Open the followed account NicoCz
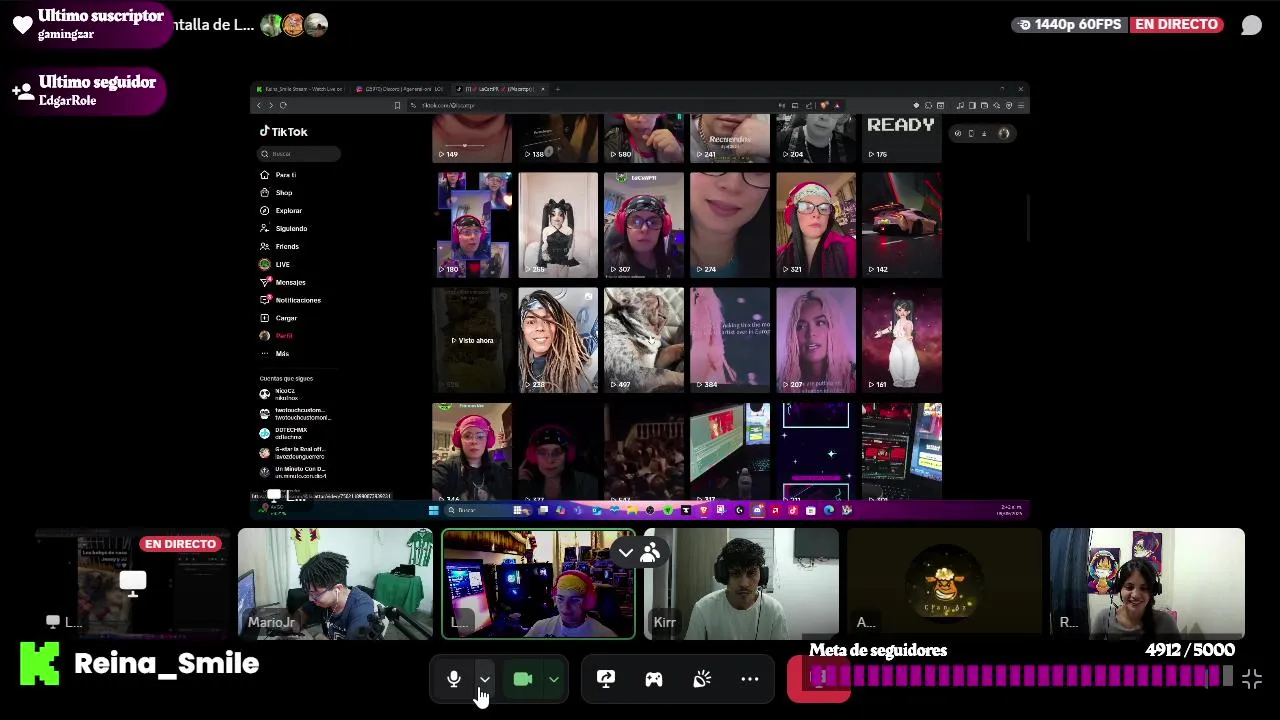 pos(295,394)
